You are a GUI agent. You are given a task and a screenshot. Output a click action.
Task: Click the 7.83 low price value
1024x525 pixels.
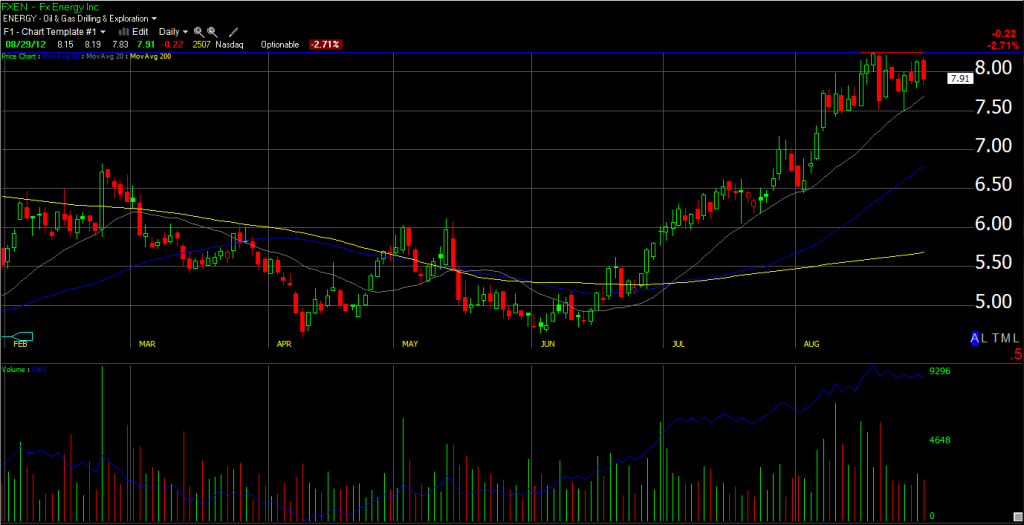tap(120, 44)
